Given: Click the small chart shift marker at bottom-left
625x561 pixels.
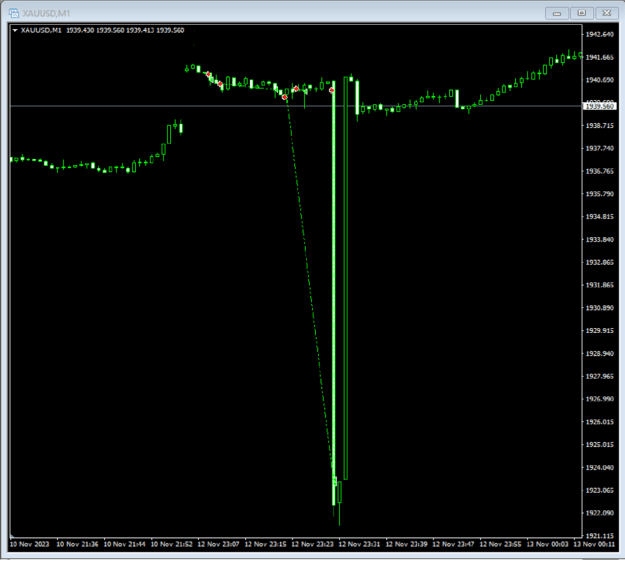Looking at the screenshot, I should (12, 535).
